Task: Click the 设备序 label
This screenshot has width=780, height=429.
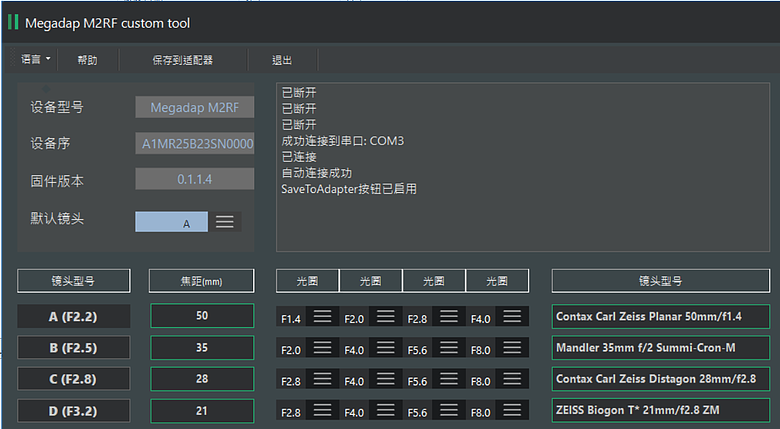Action: coord(50,143)
